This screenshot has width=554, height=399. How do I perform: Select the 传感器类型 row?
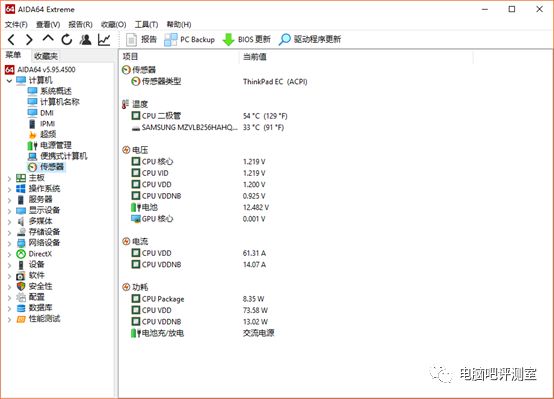(x=219, y=82)
